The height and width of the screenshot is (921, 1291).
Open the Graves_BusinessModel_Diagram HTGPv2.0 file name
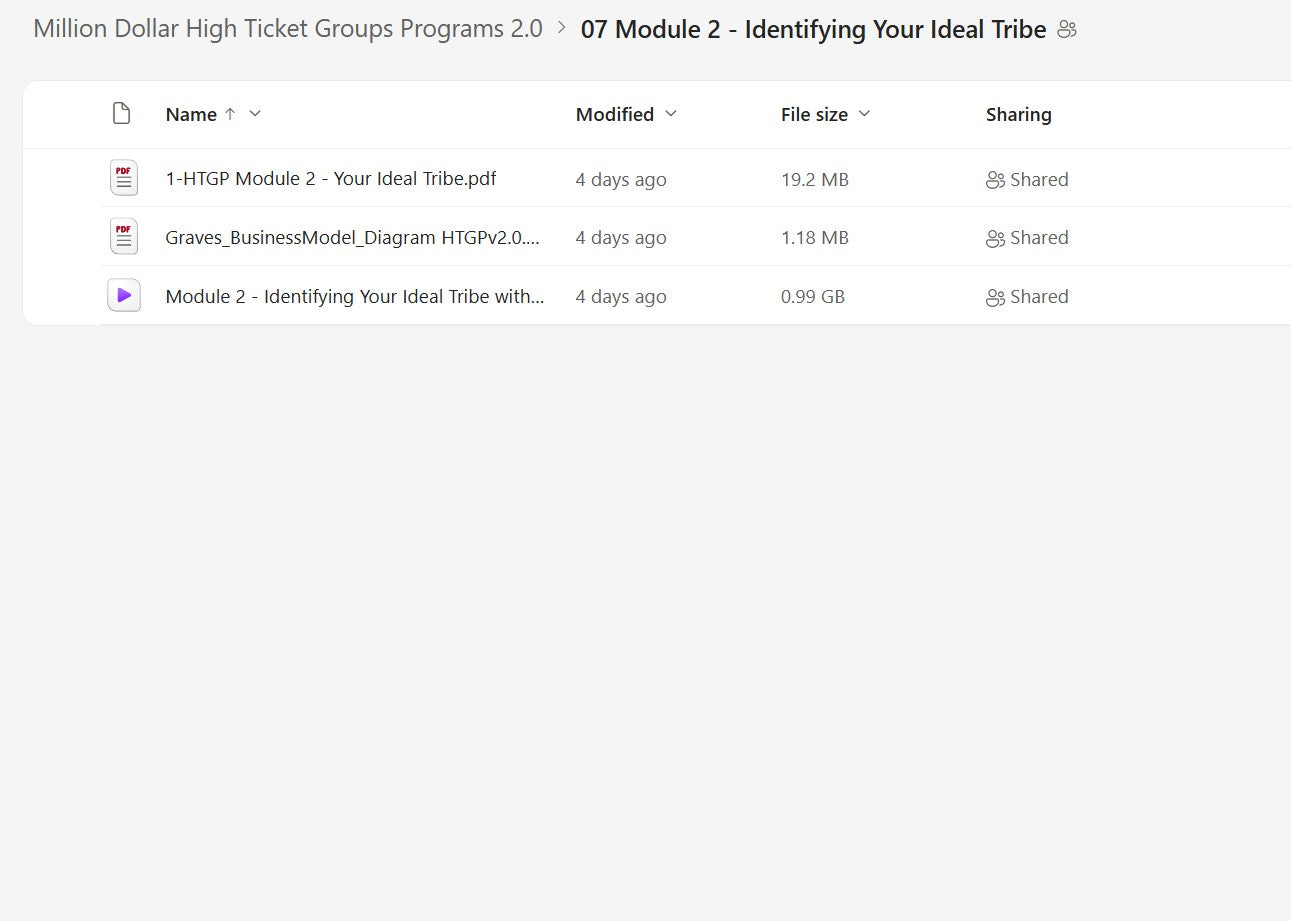(x=355, y=238)
